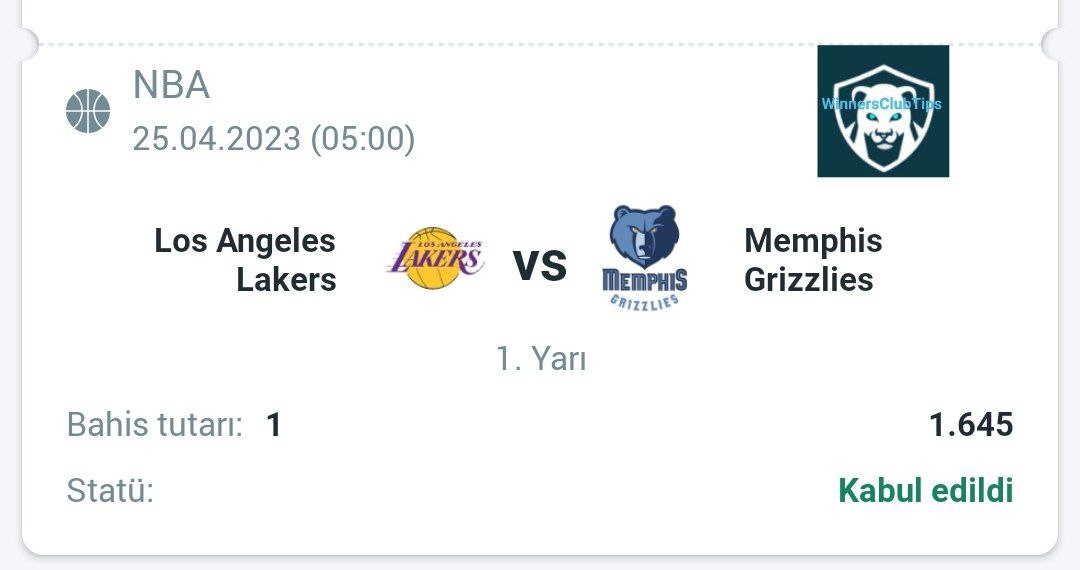The width and height of the screenshot is (1080, 570).
Task: Select the Los Angeles Lakers logo
Action: [x=435, y=257]
